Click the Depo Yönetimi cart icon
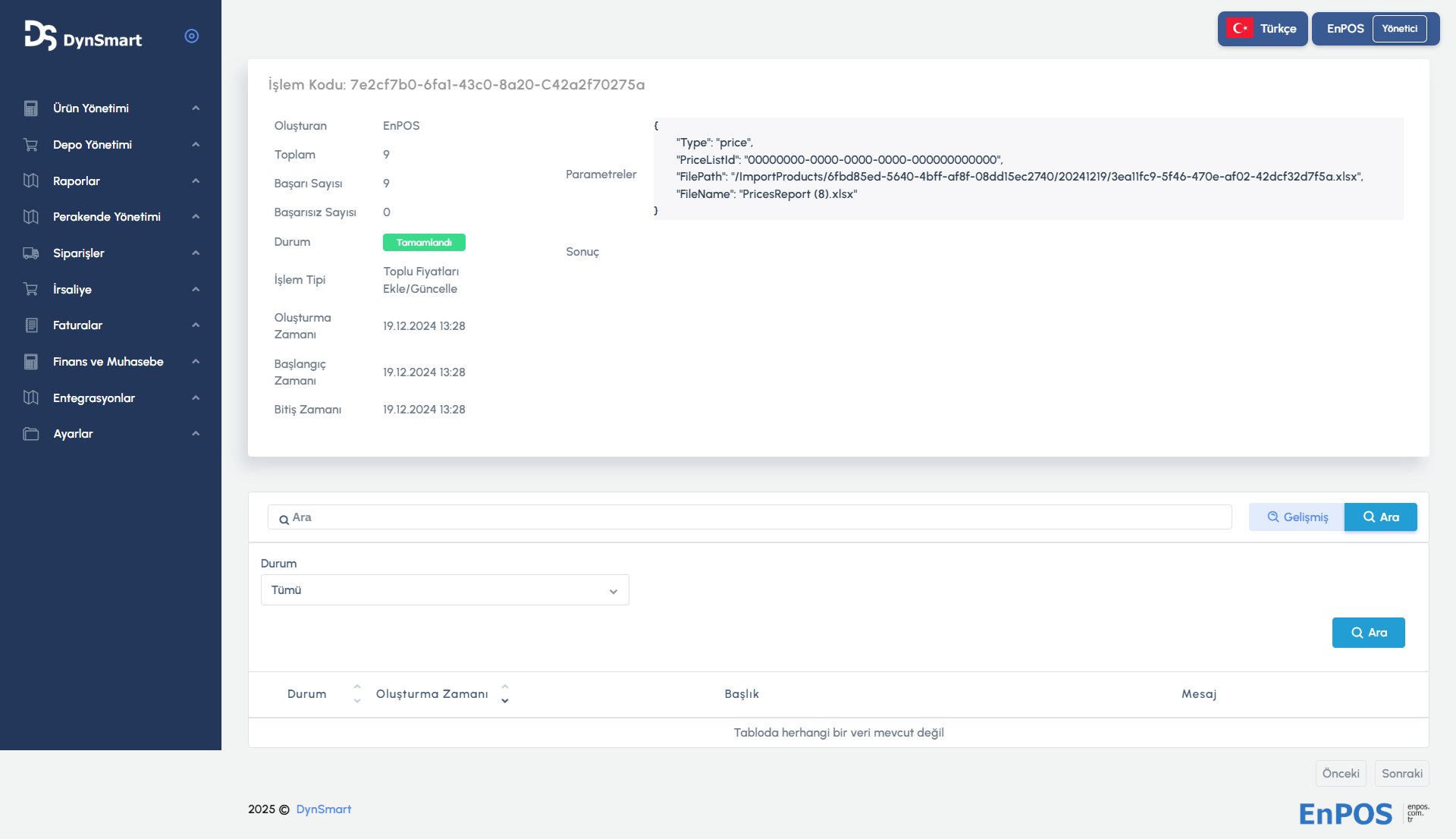This screenshot has width=1456, height=839. pyautogui.click(x=31, y=145)
